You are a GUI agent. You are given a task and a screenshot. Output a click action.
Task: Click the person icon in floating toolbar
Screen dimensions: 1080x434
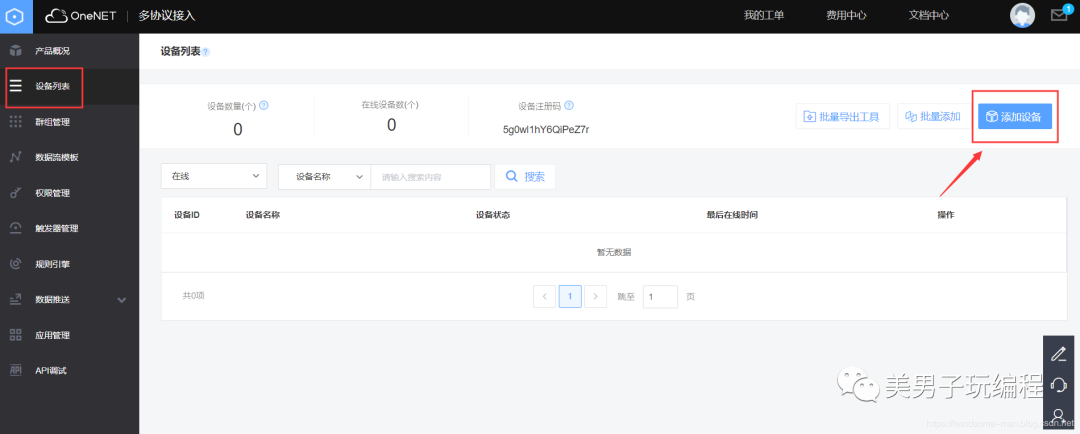1059,414
